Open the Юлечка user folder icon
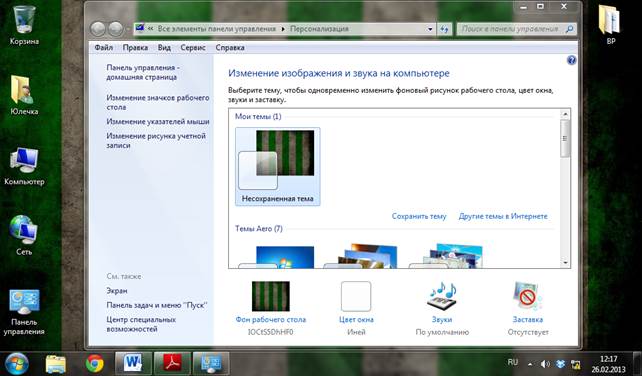Viewport: 642px width, 376px height. [x=24, y=94]
